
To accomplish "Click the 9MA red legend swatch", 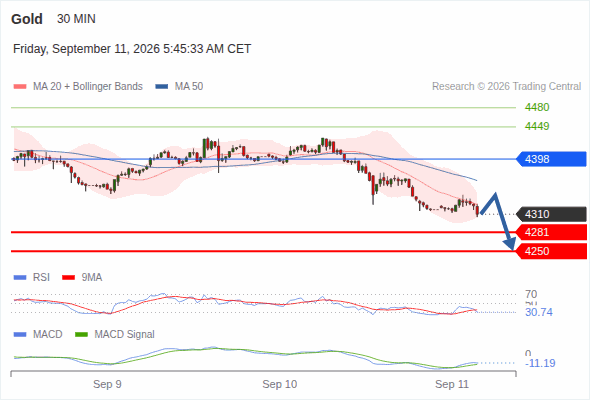I will click(68, 278).
